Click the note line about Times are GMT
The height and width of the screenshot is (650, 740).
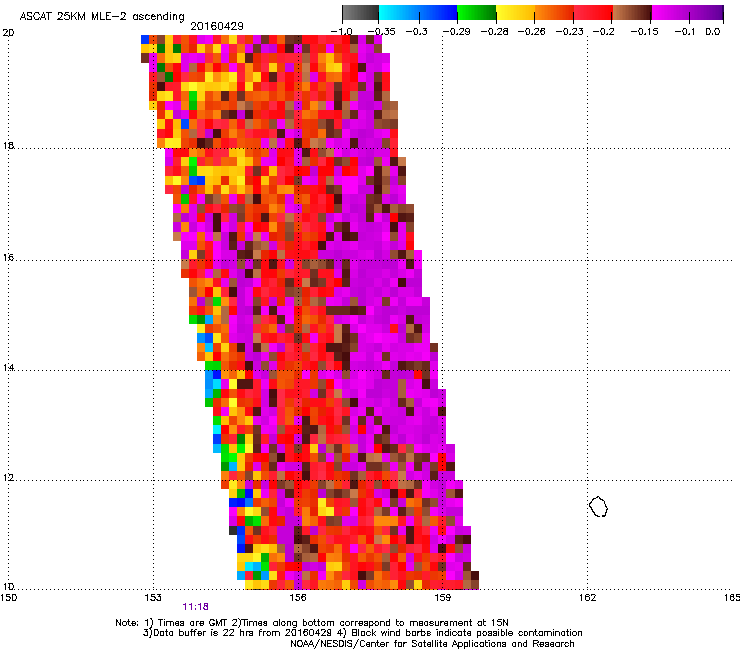point(312,623)
